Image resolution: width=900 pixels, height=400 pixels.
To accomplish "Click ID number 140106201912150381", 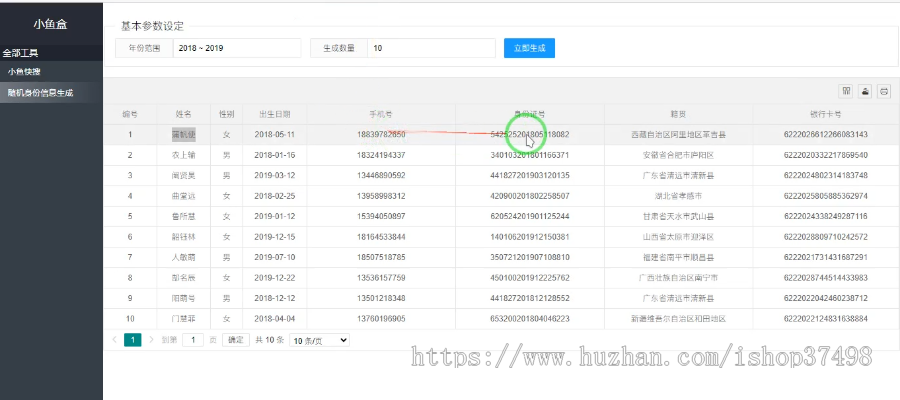I will tap(530, 237).
